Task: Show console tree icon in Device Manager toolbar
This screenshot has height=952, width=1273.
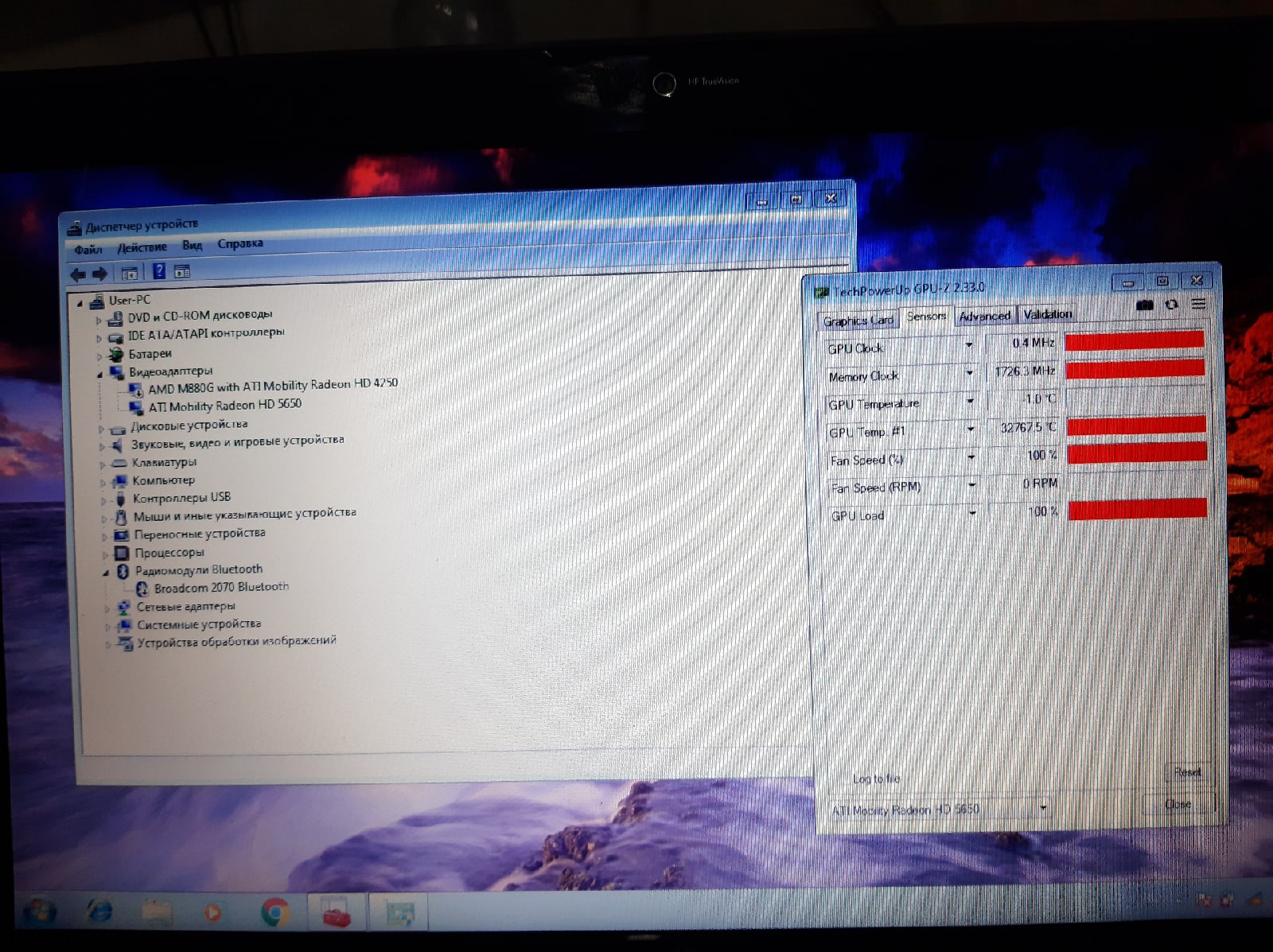Action: point(129,274)
